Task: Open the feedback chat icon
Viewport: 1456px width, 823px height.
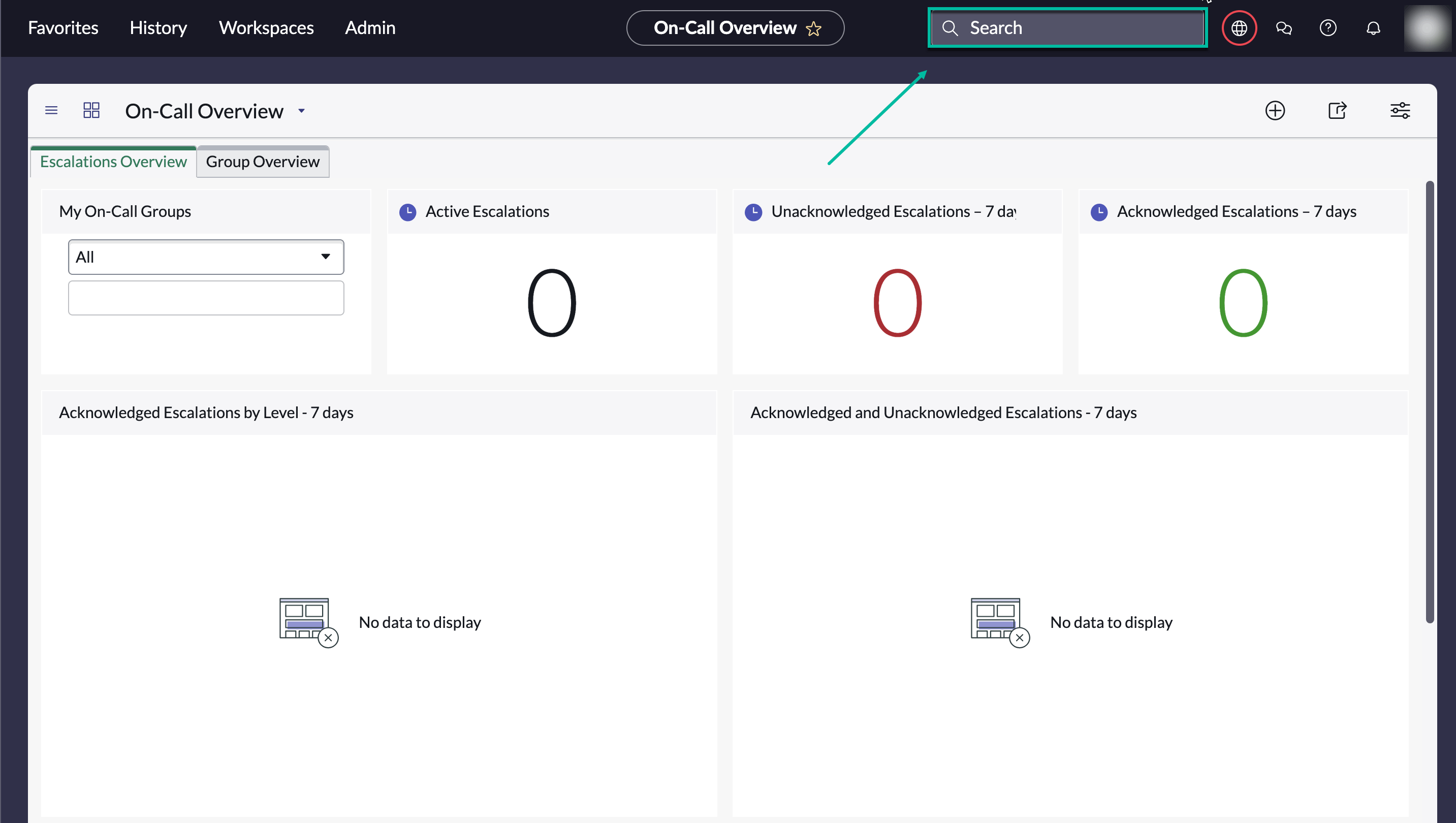Action: [1284, 28]
